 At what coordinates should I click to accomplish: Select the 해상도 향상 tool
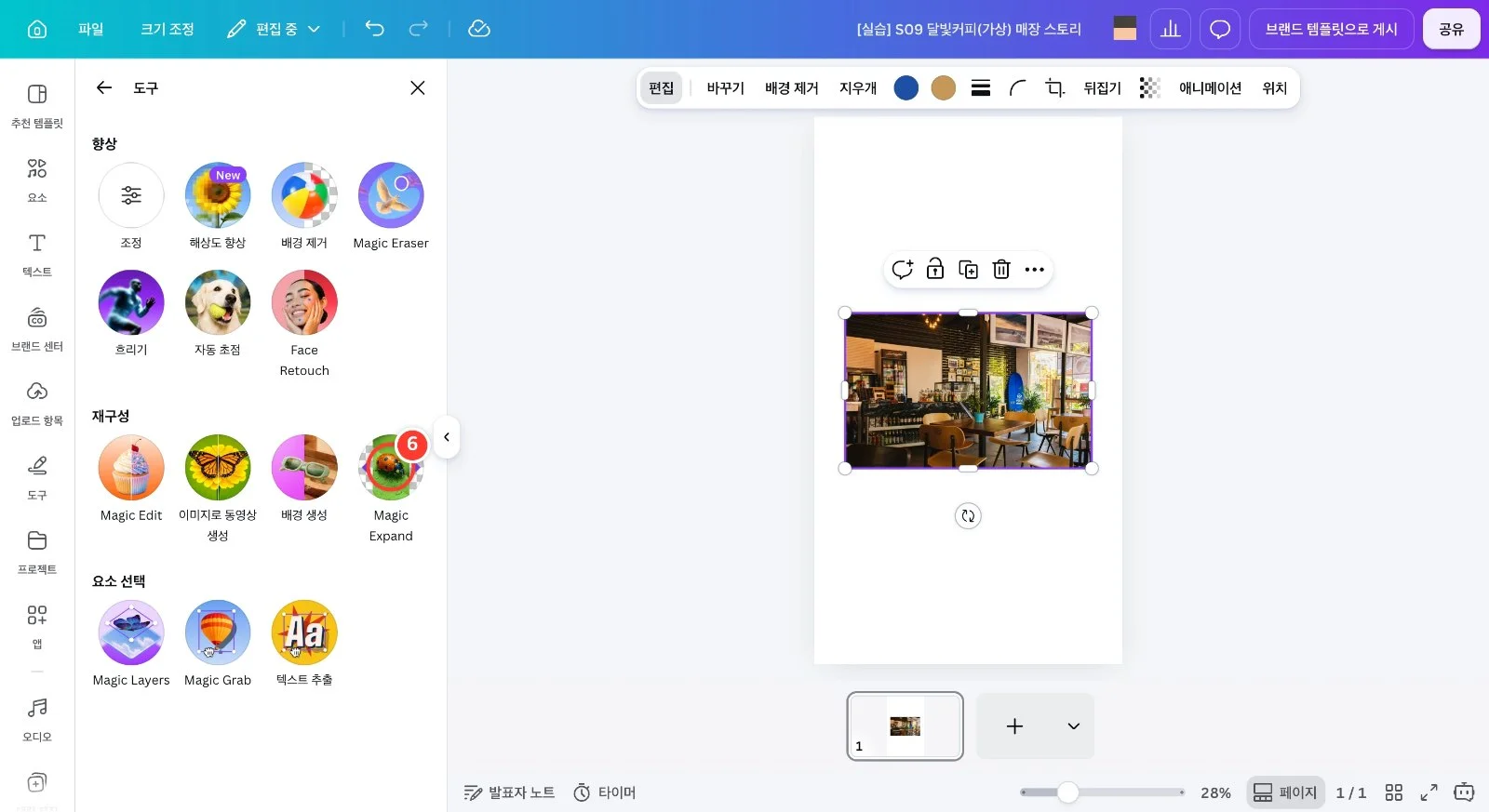click(218, 195)
